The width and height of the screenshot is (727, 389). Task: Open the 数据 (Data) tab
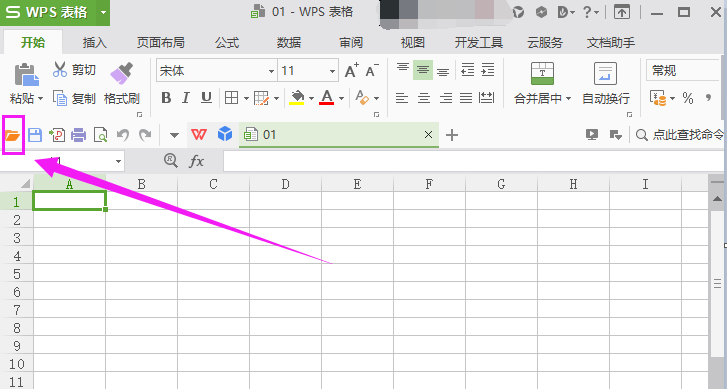289,43
